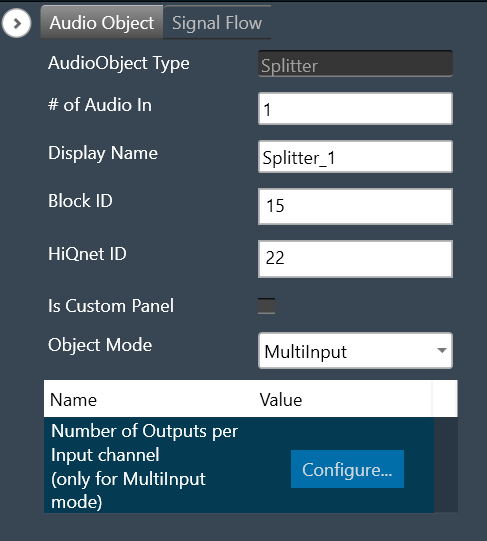Toggle the Is Custom Panel checkbox
Viewport: 487px width, 541px height.
pos(266,306)
